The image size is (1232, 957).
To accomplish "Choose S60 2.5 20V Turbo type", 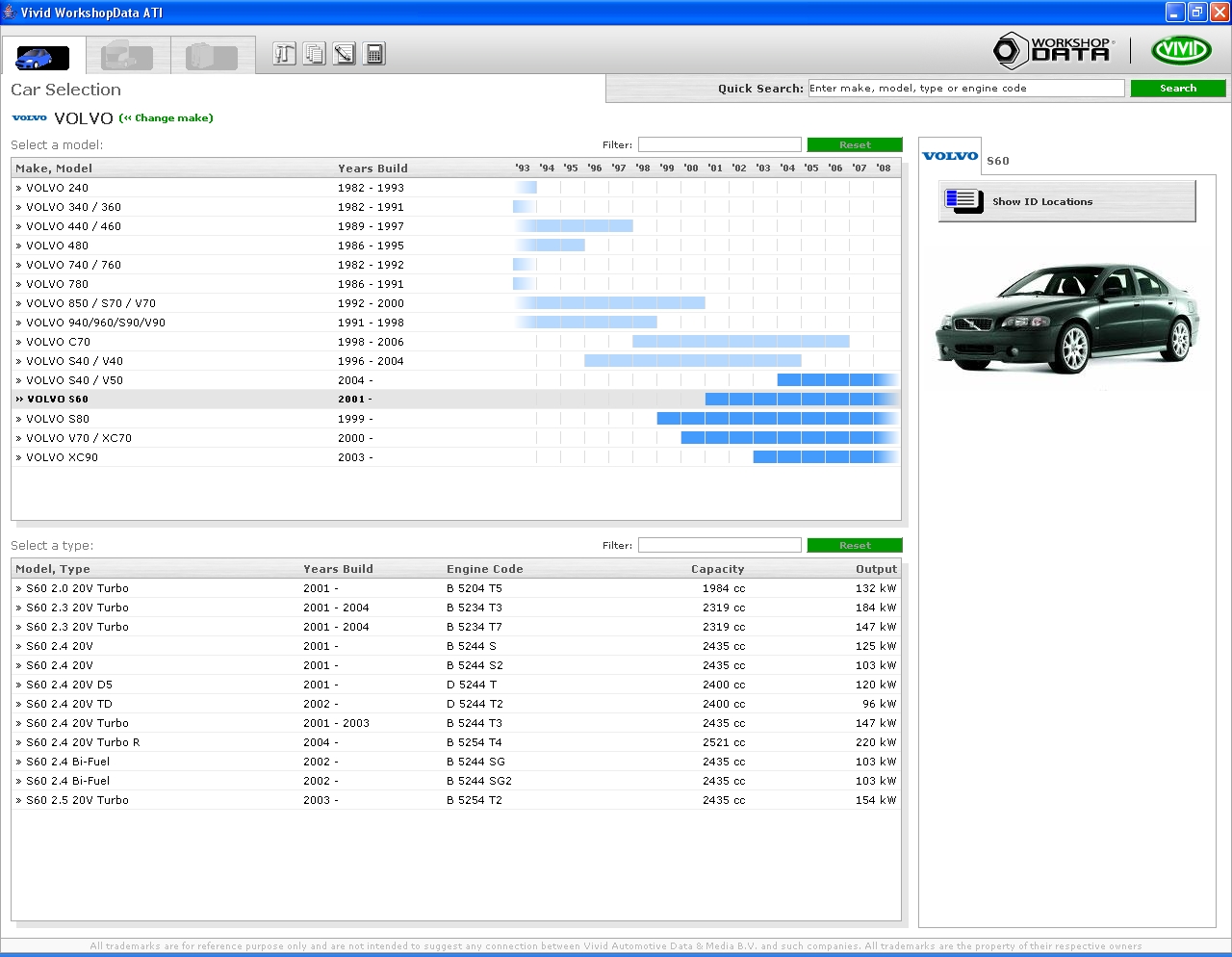I will [456, 800].
